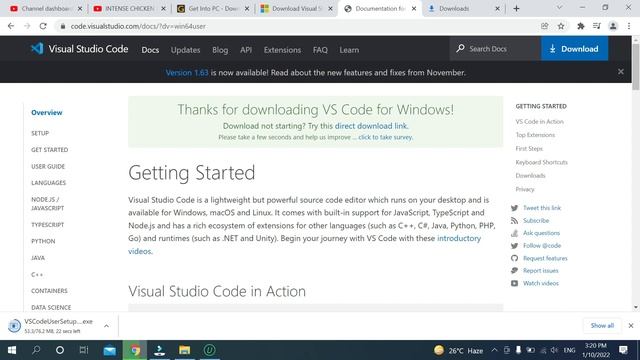Expand the SETUP section in sidebar
640x360 pixels.
click(x=40, y=133)
